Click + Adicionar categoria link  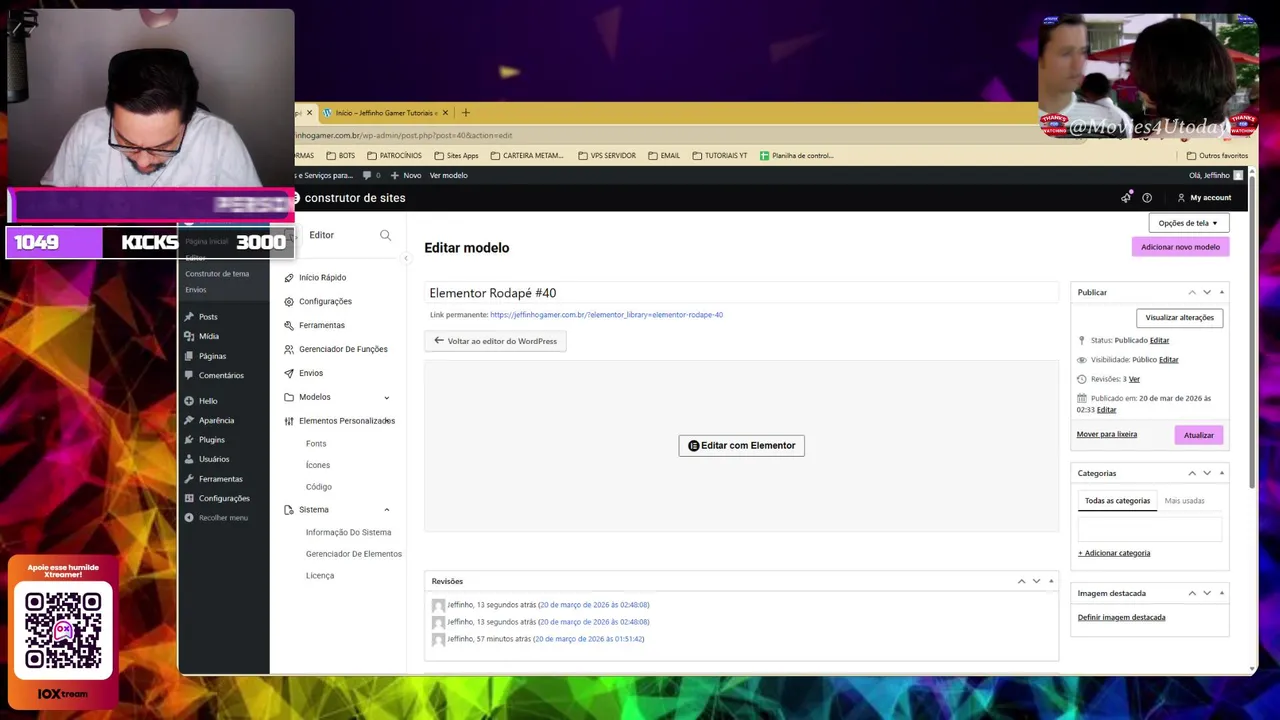point(1114,553)
